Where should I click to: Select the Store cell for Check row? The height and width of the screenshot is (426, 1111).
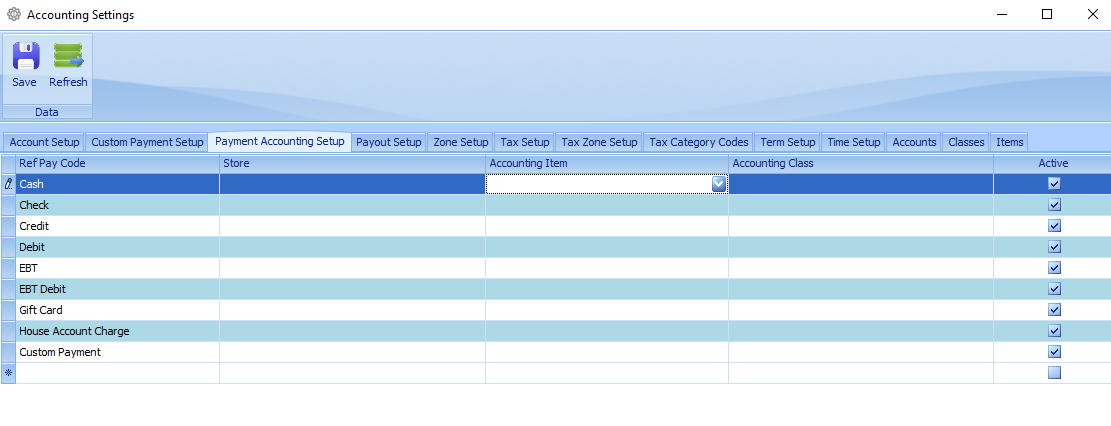[x=352, y=205]
